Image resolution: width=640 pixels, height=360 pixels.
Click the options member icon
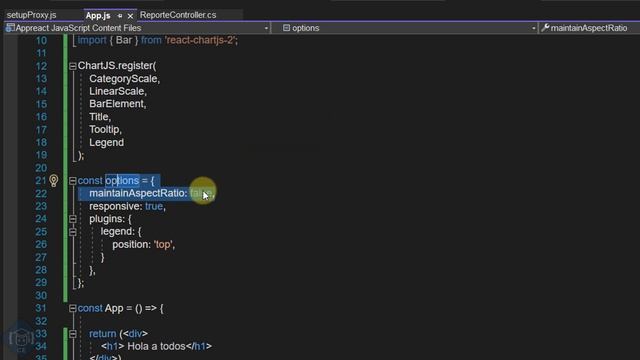coord(287,28)
